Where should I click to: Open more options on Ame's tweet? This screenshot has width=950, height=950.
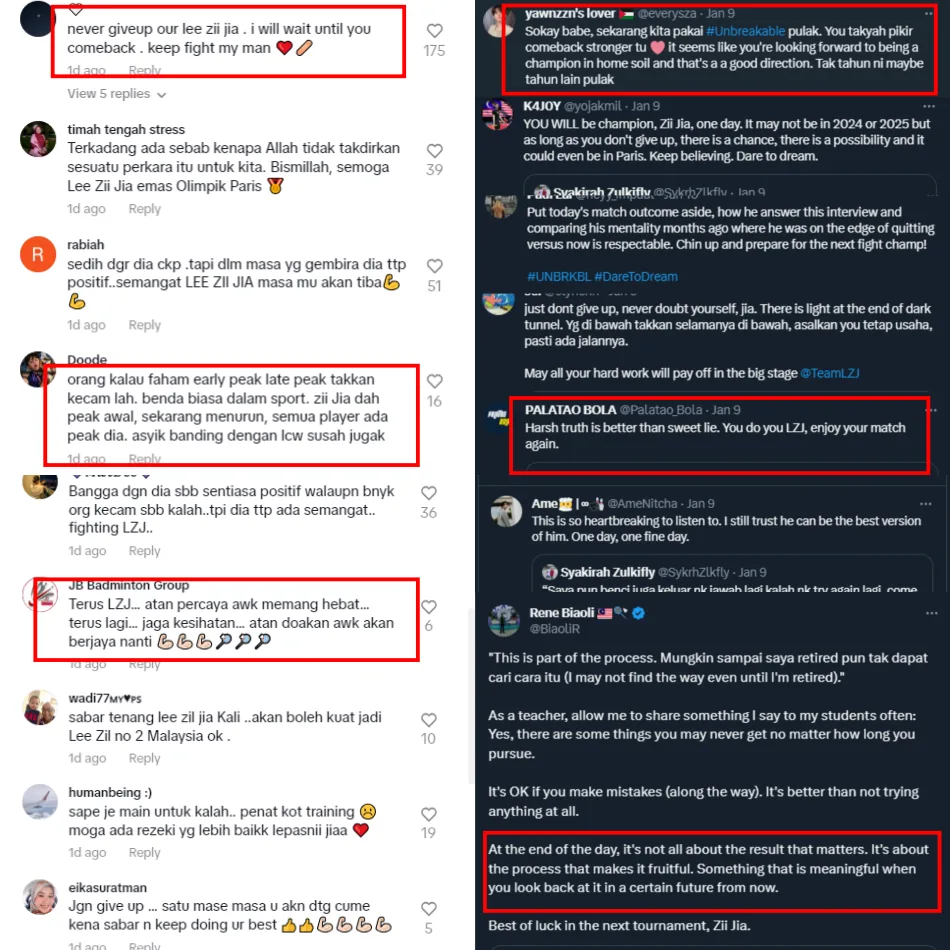point(926,503)
